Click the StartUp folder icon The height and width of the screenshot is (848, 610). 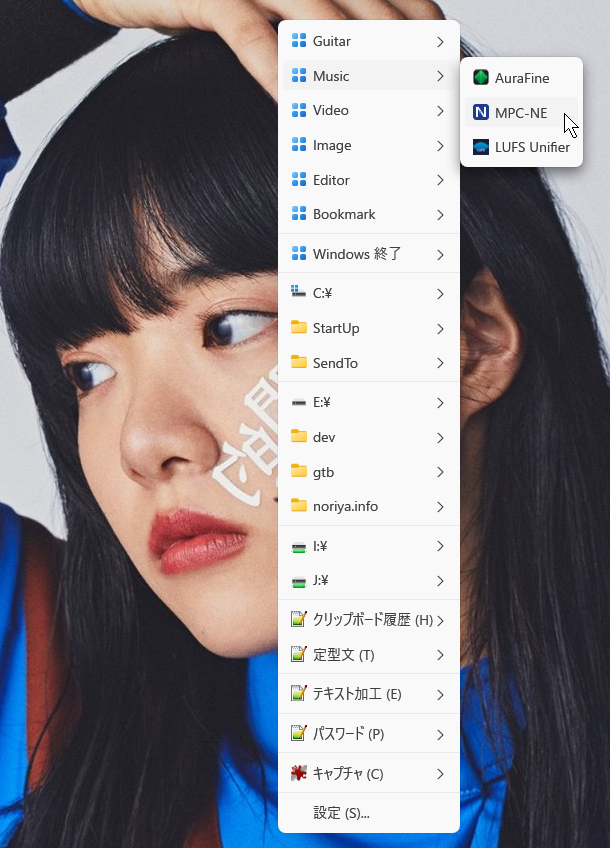click(x=299, y=327)
